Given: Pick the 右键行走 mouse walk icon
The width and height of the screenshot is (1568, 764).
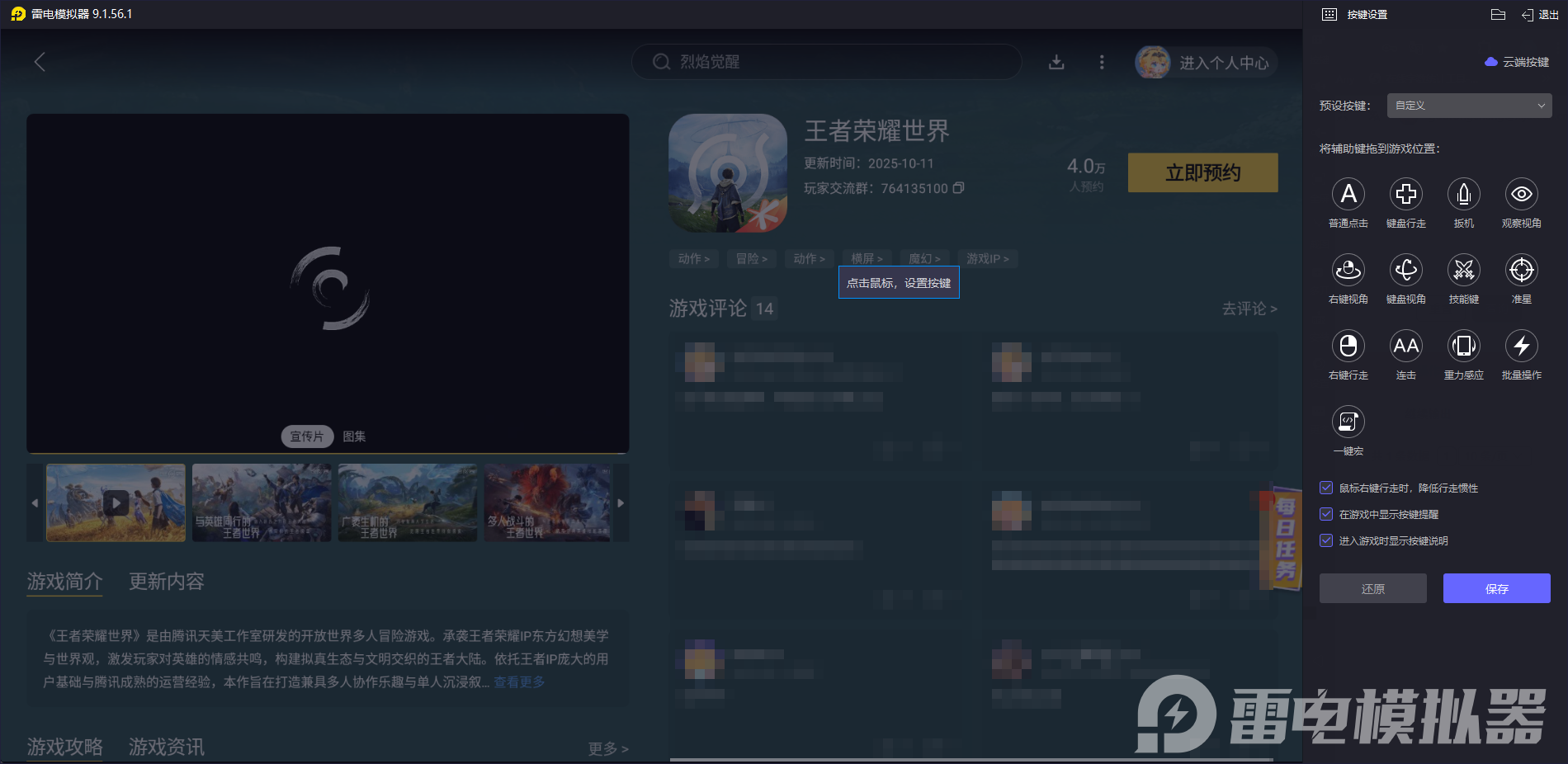Looking at the screenshot, I should coord(1348,346).
